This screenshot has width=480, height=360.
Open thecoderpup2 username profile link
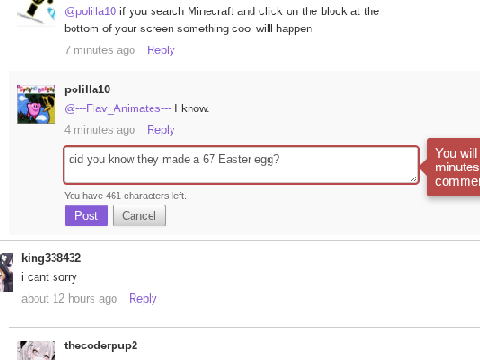[101, 345]
